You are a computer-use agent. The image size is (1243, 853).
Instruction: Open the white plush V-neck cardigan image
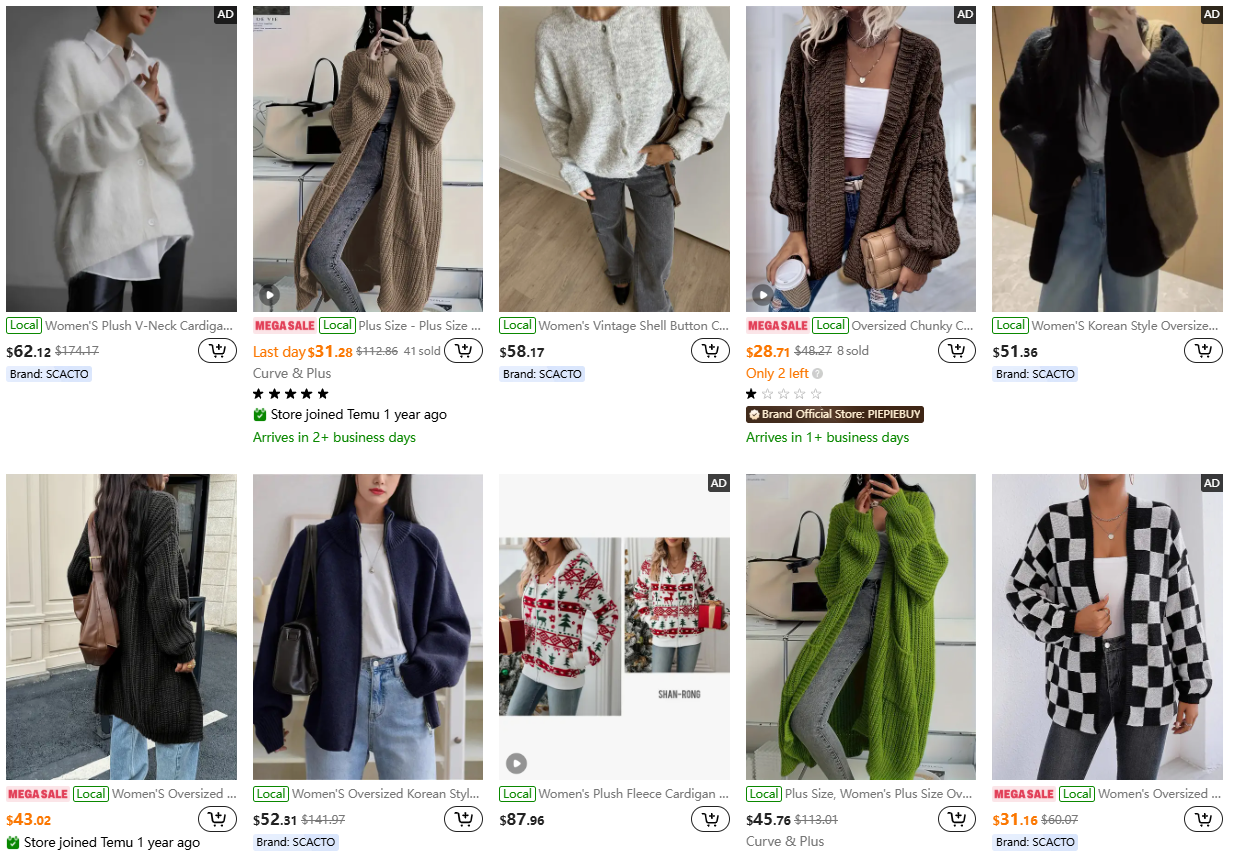[x=121, y=159]
